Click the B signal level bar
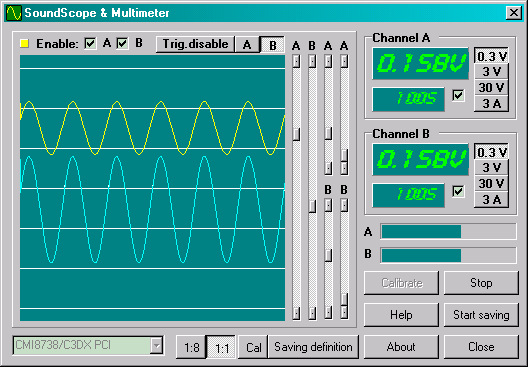 tap(448, 256)
